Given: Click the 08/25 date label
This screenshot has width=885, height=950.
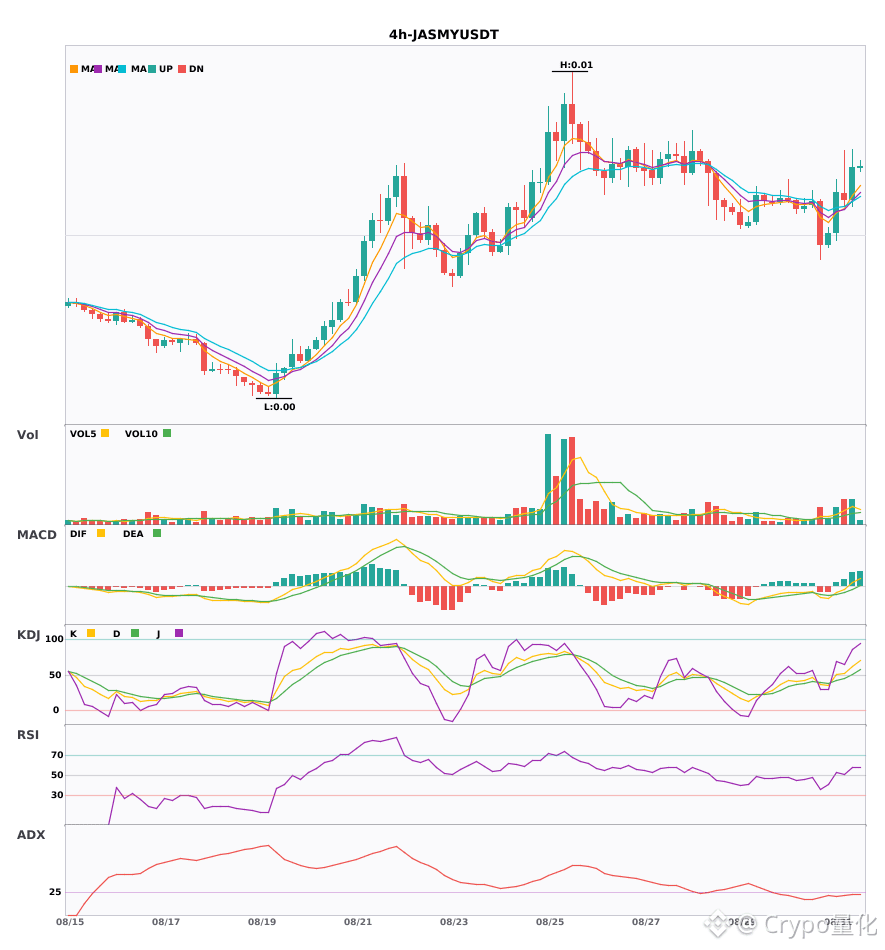Looking at the screenshot, I should (x=550, y=922).
